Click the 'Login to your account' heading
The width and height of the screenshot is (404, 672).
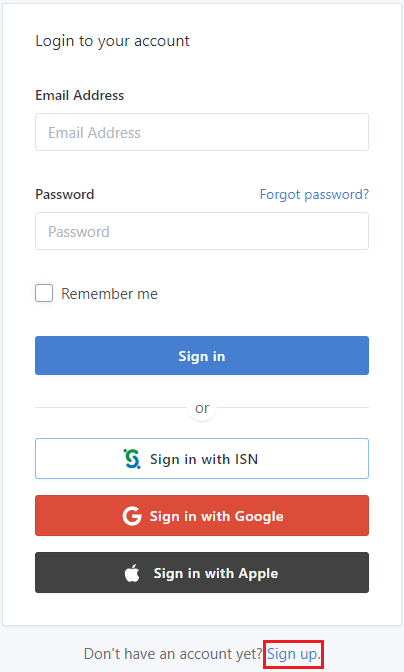click(x=112, y=41)
